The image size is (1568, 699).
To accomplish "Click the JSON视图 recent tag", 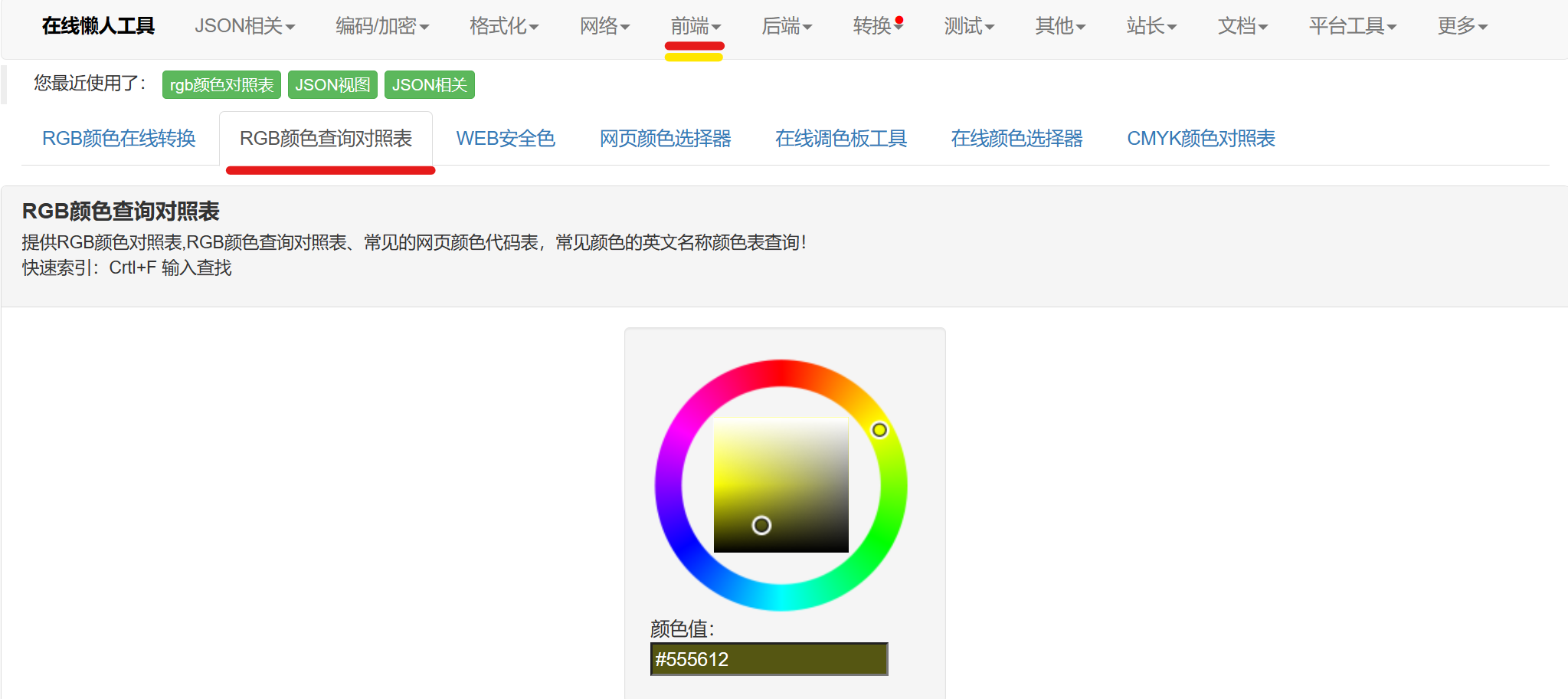I will point(332,84).
